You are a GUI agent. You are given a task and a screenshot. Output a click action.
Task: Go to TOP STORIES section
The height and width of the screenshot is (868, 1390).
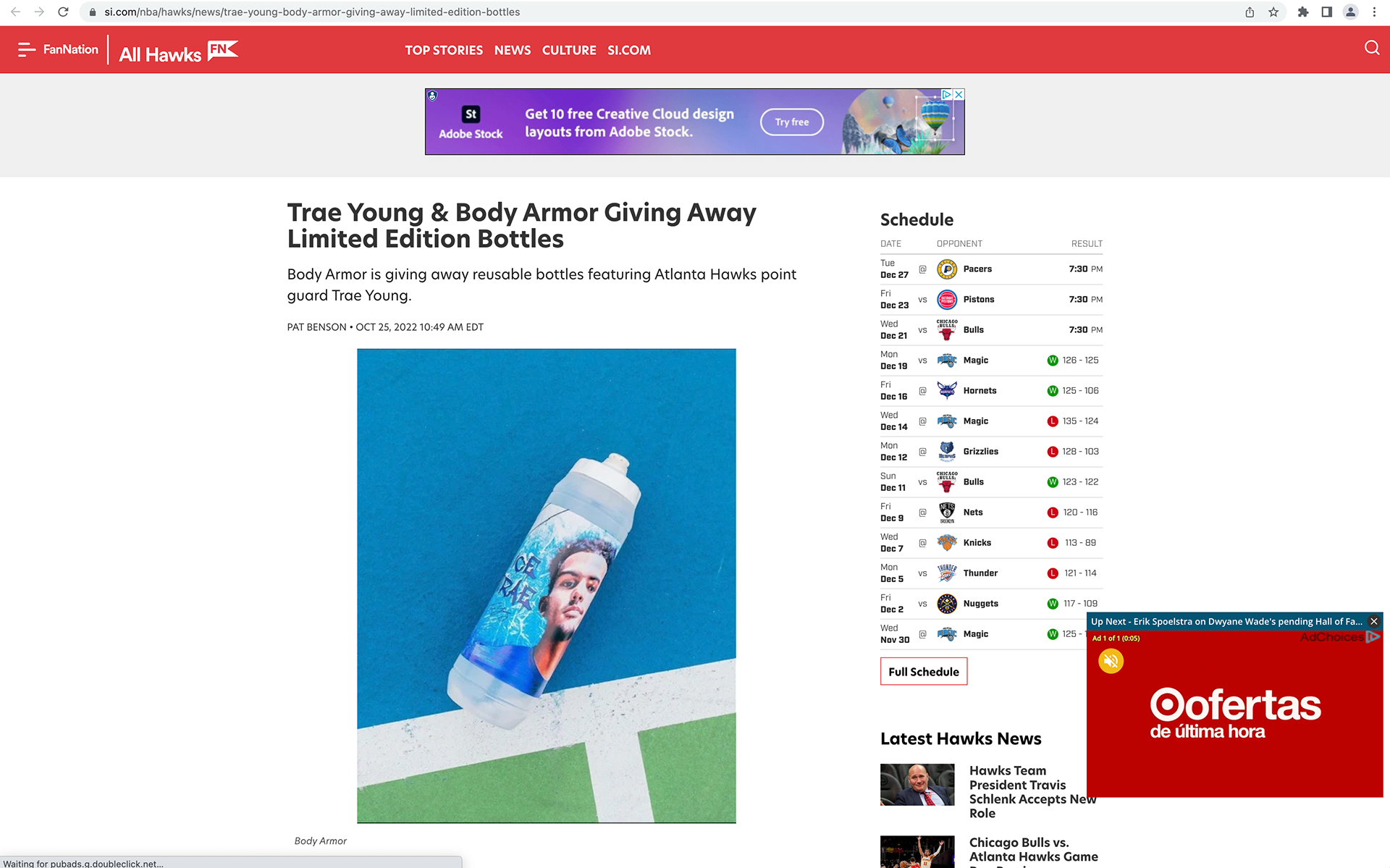pos(444,50)
